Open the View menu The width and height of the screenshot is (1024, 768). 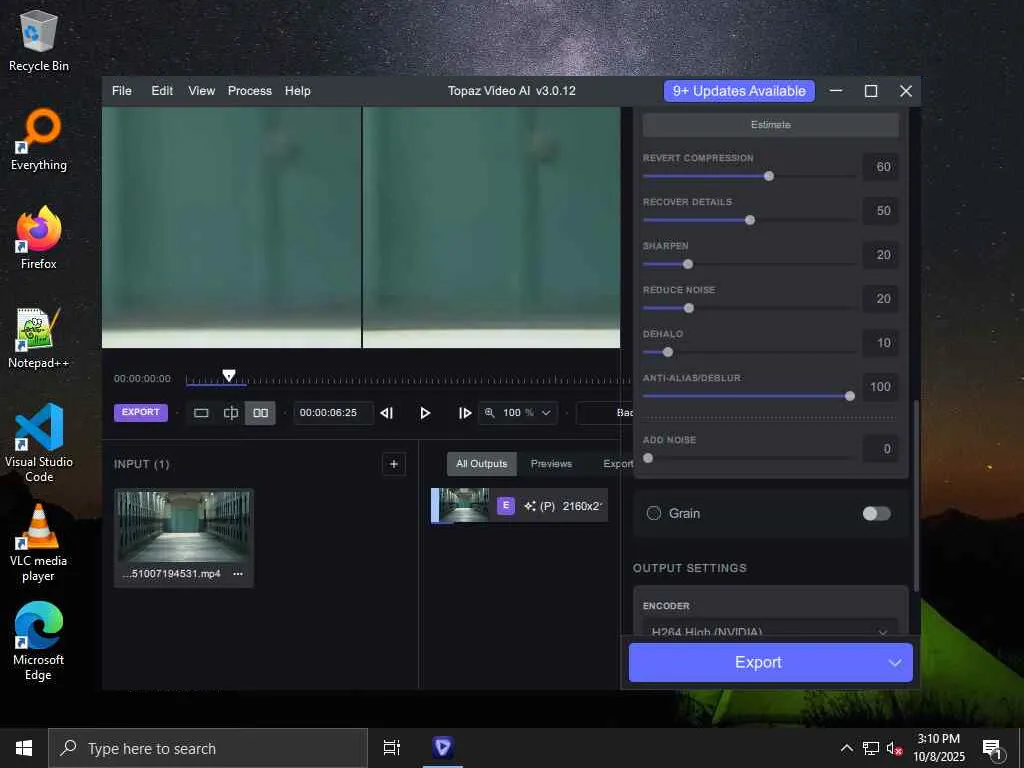(201, 91)
